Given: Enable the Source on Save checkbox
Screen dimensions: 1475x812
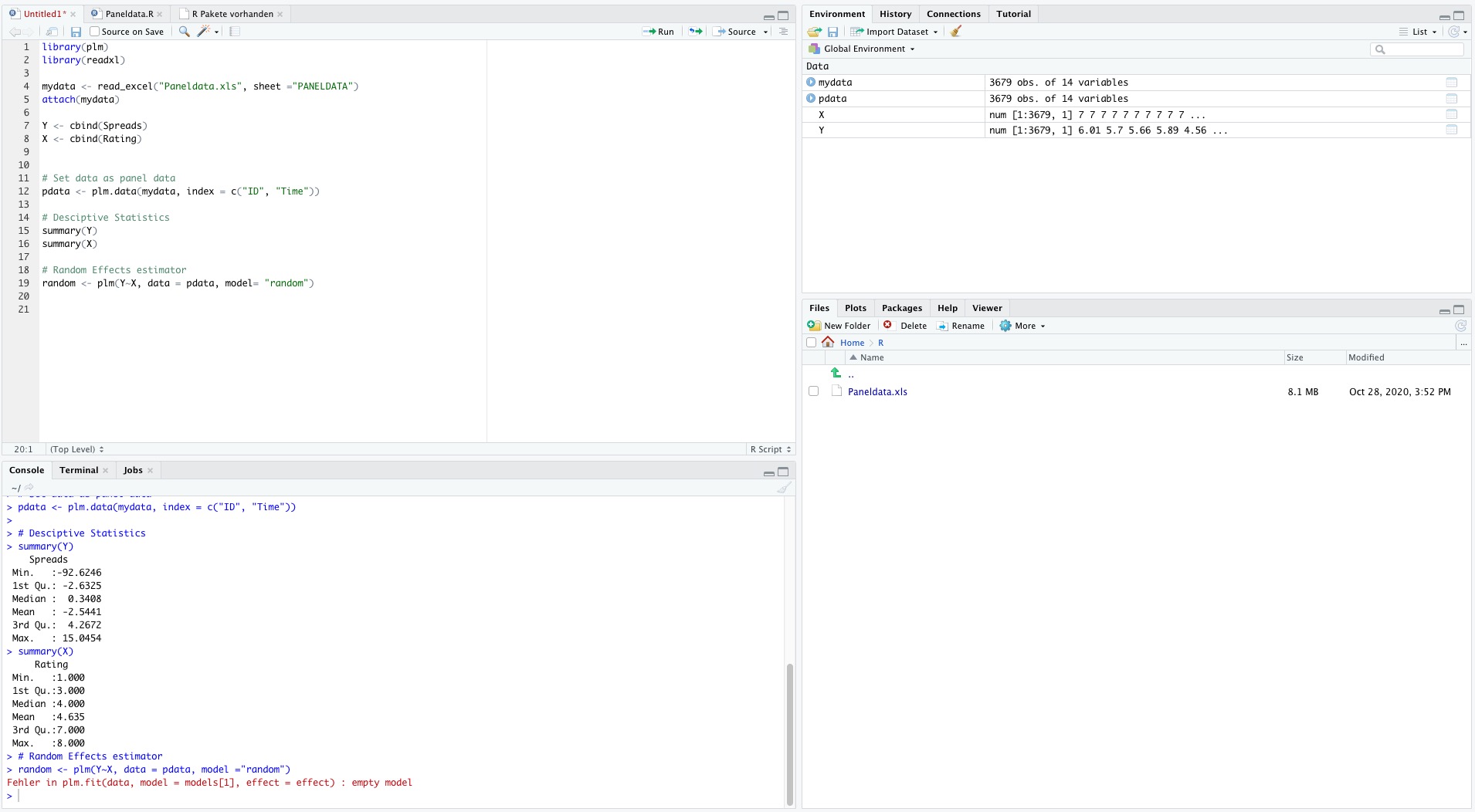Looking at the screenshot, I should 95,32.
